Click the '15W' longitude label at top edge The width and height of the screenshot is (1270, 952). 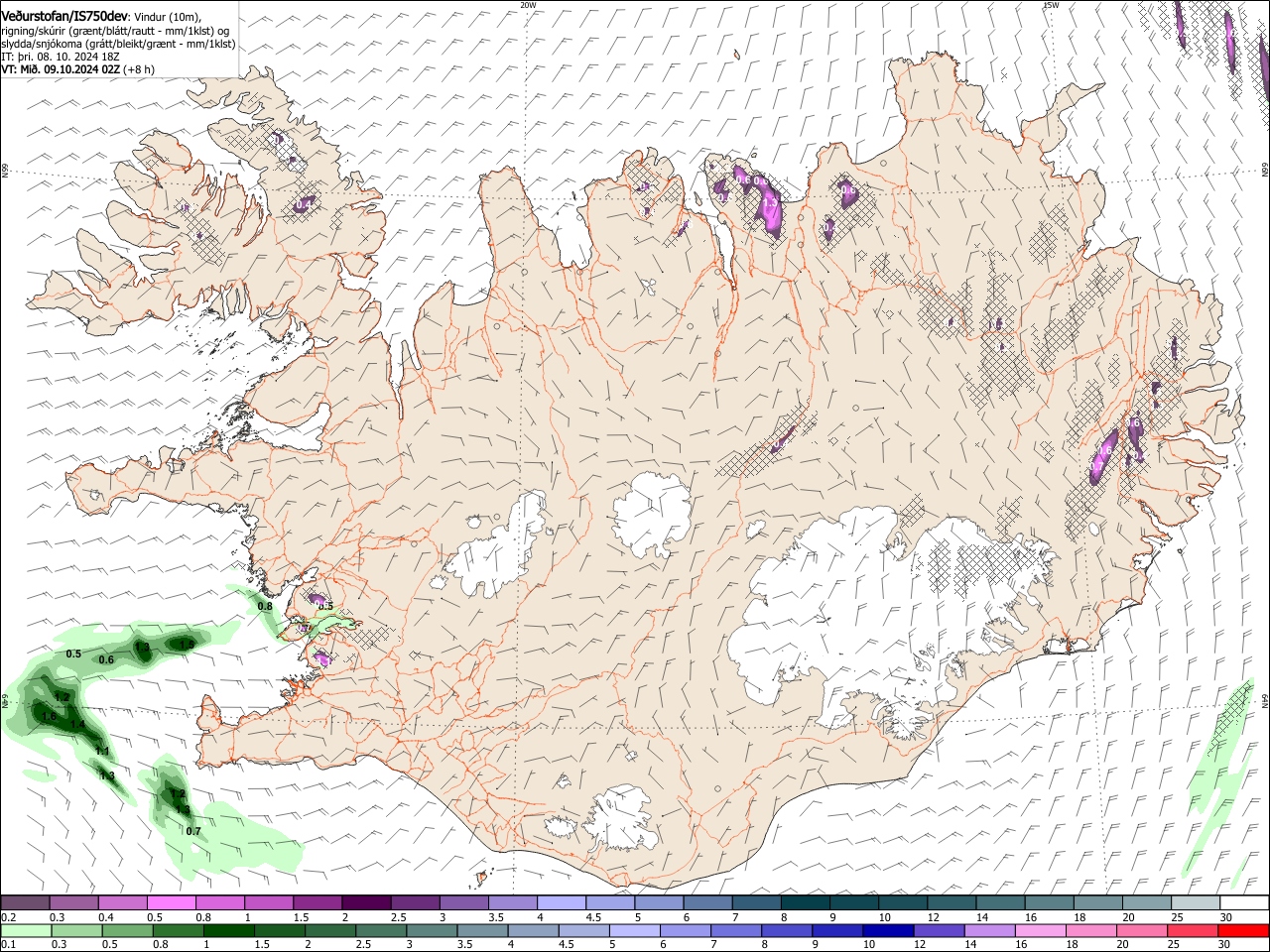click(x=1050, y=5)
